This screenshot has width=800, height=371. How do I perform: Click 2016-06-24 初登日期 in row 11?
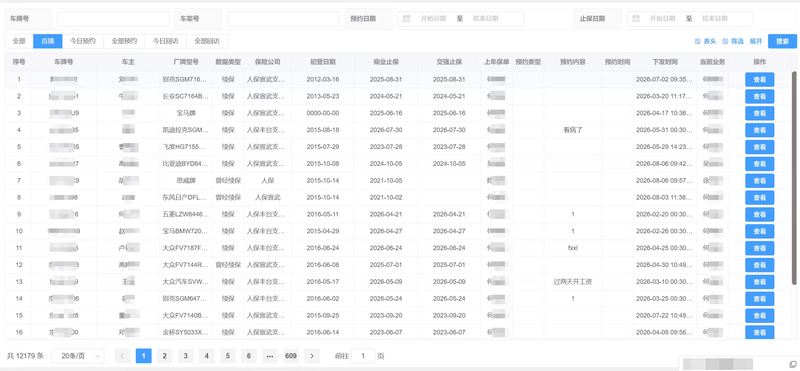pyautogui.click(x=323, y=248)
